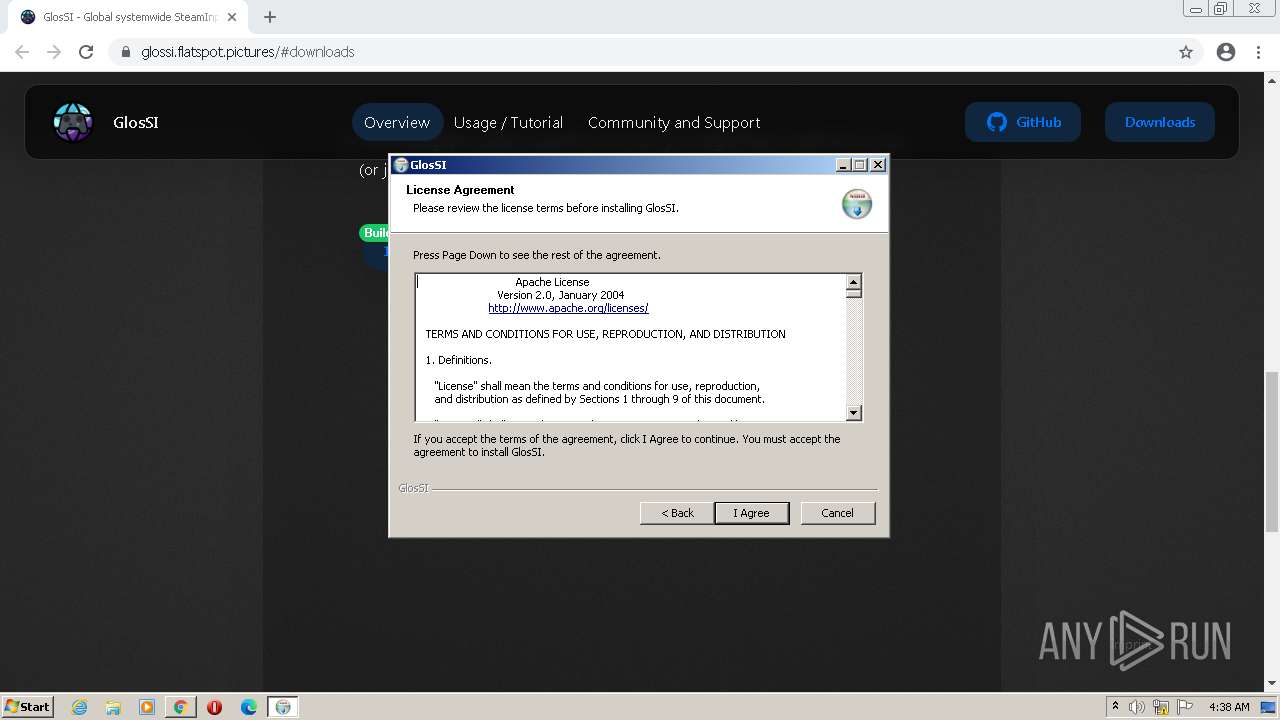Click the Back button in installer

click(x=677, y=513)
